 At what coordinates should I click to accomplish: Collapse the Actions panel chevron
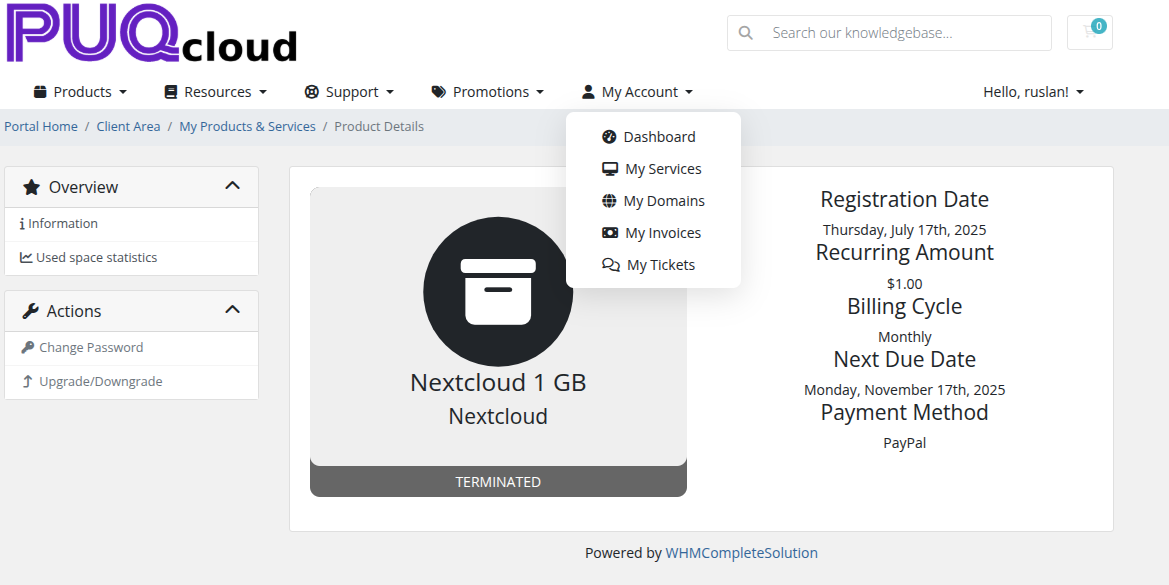(232, 310)
